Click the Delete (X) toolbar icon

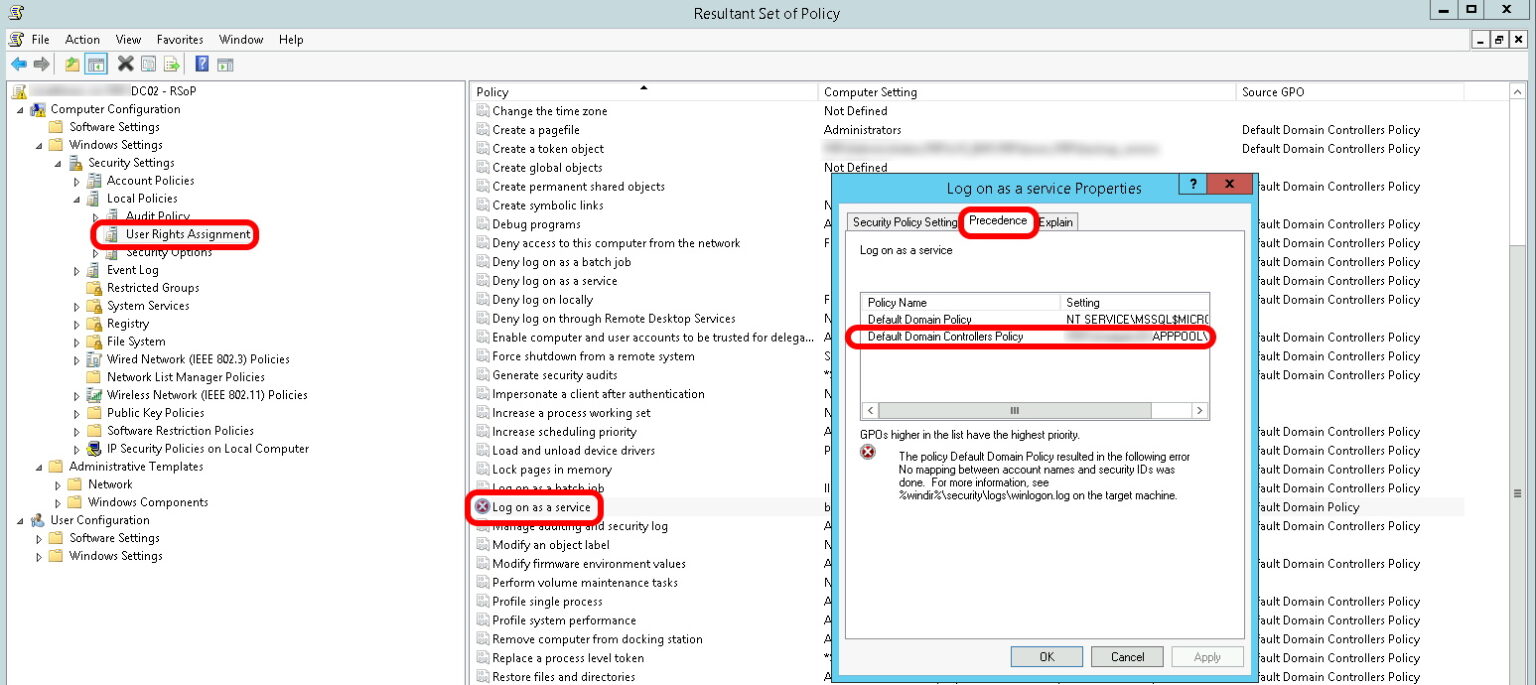124,63
